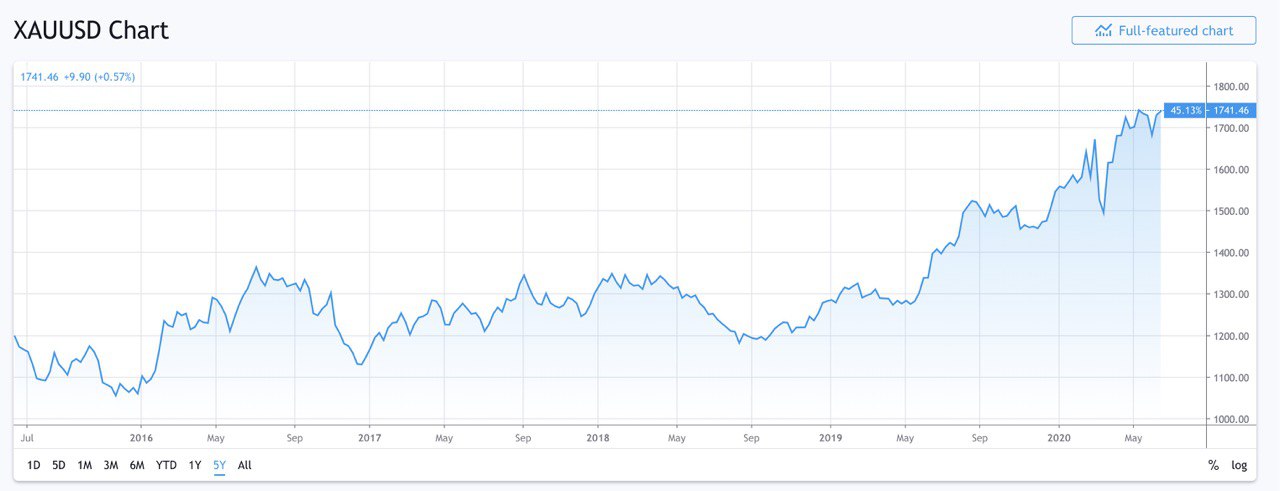Click the XAUUSD Chart heading

(91, 30)
